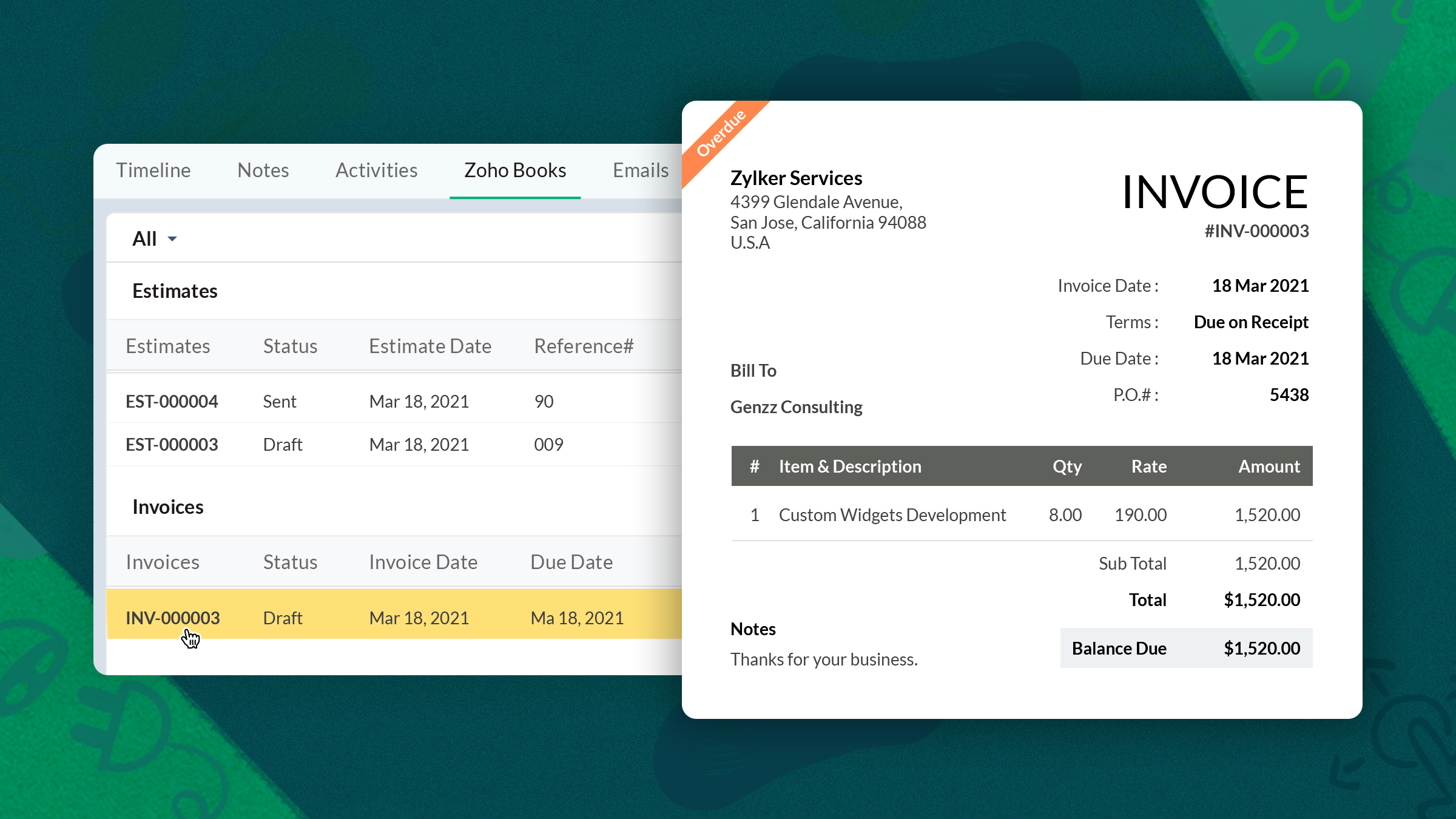Open estimate EST-000004
This screenshot has height=819, width=1456.
coord(172,401)
